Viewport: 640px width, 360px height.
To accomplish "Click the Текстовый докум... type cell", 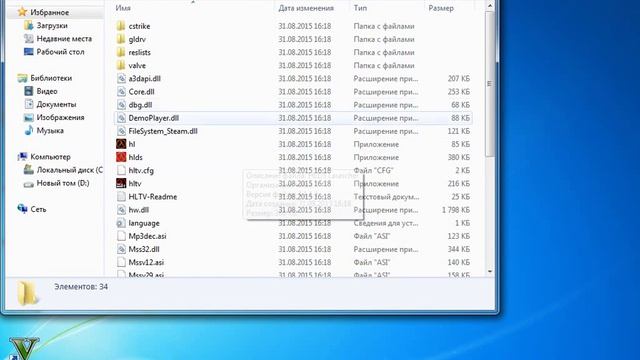I will (386, 197).
